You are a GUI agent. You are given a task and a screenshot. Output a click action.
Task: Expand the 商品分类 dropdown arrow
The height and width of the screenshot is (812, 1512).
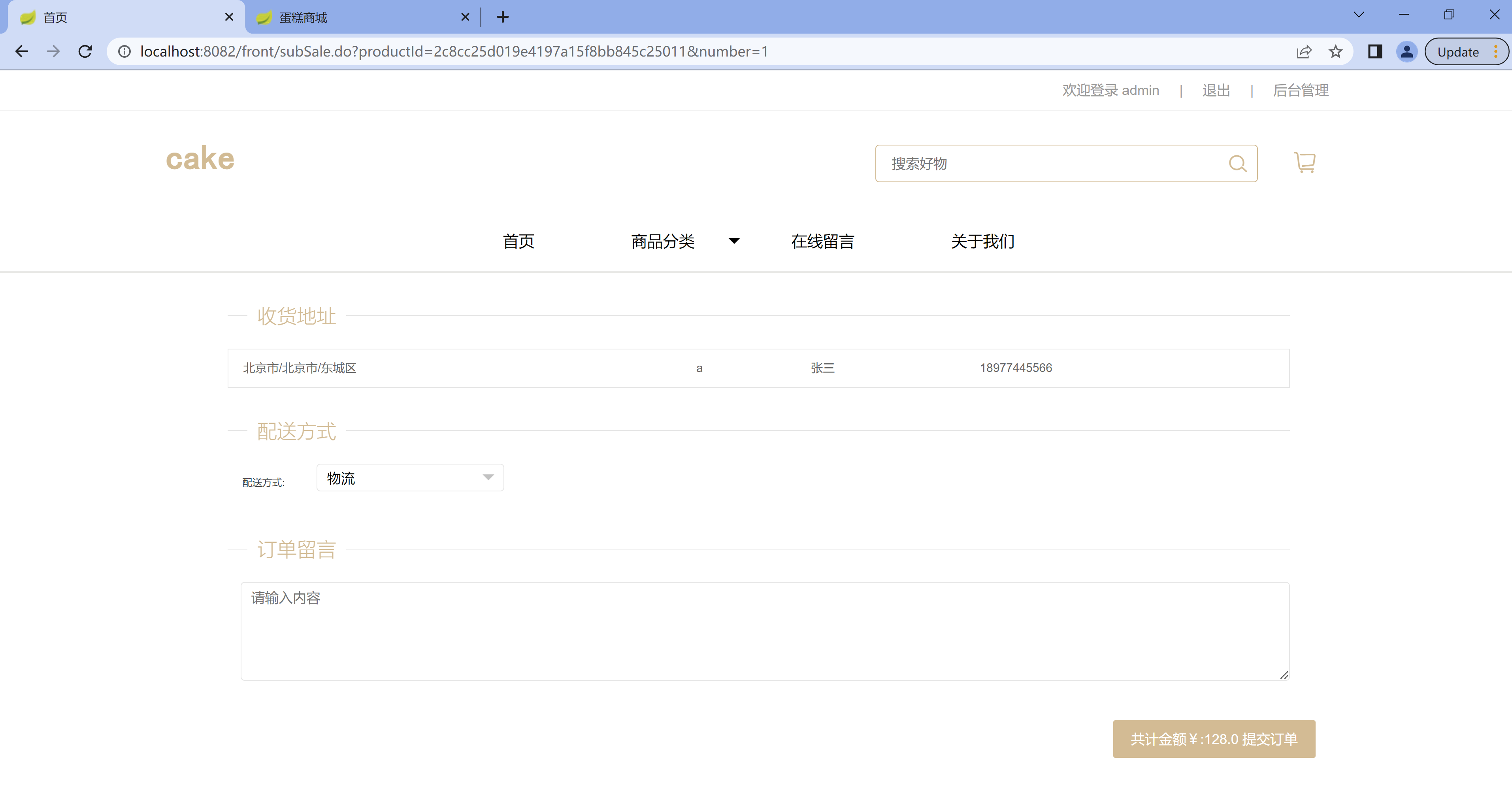coord(734,241)
